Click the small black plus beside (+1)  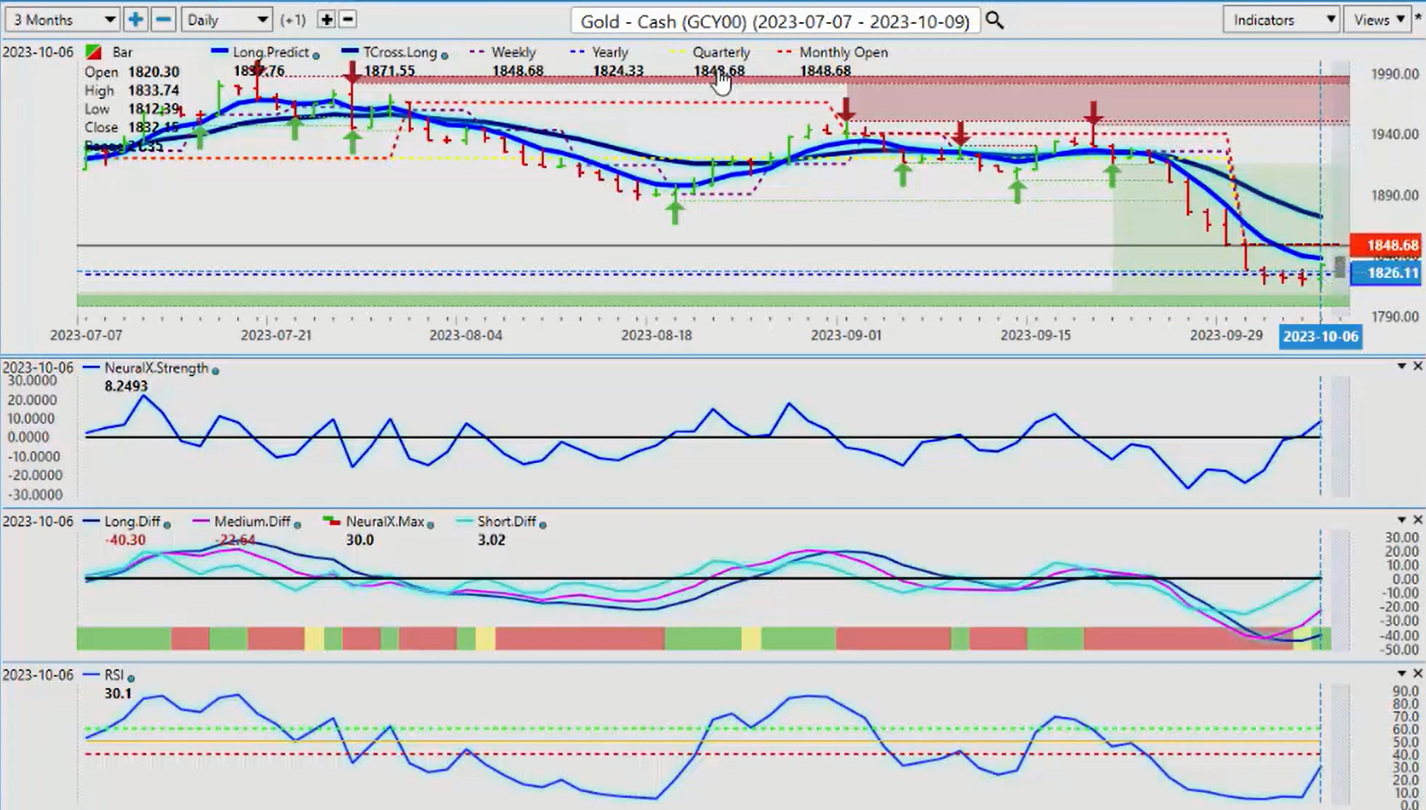(326, 19)
